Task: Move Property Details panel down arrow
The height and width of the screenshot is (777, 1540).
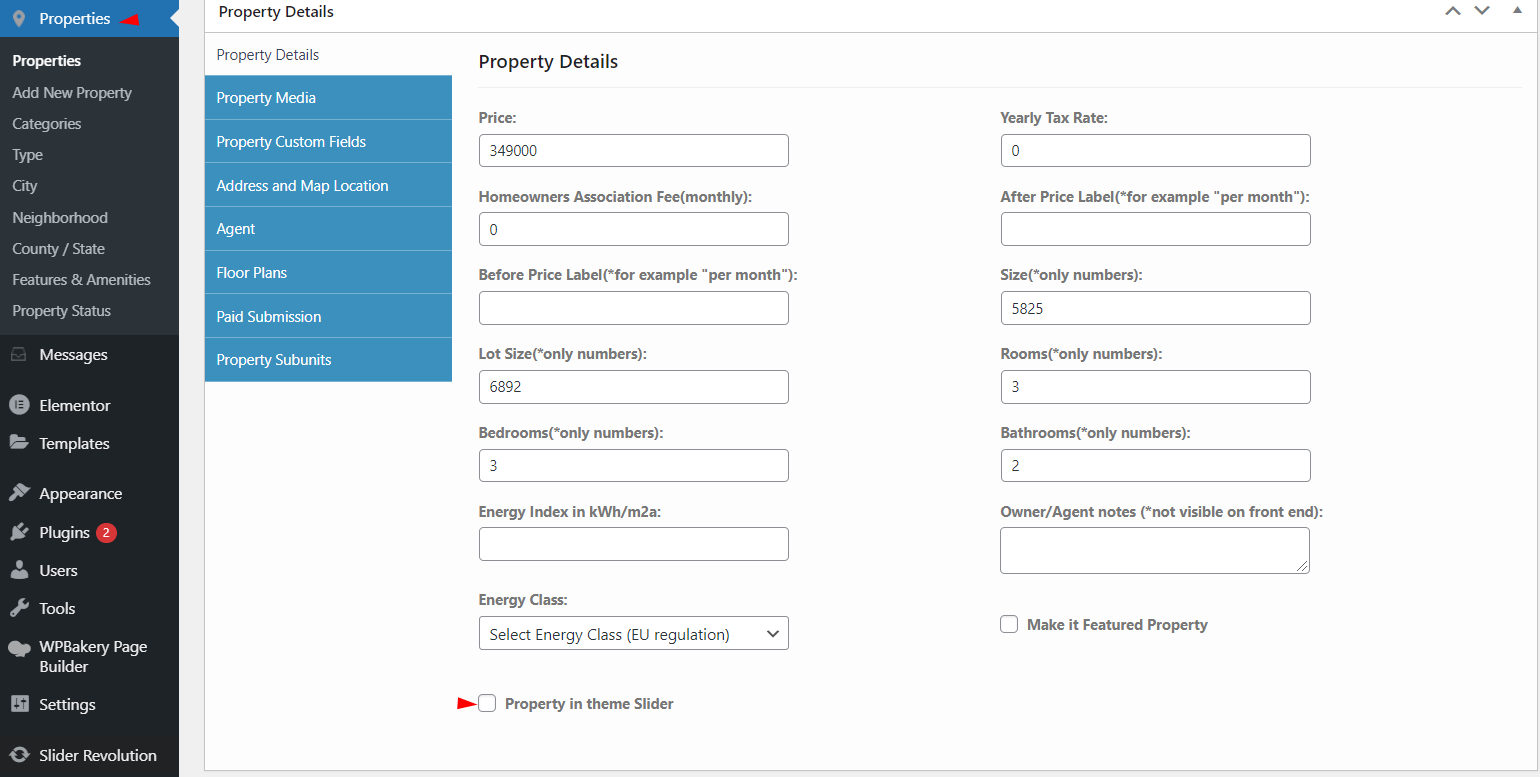Action: pos(1482,11)
